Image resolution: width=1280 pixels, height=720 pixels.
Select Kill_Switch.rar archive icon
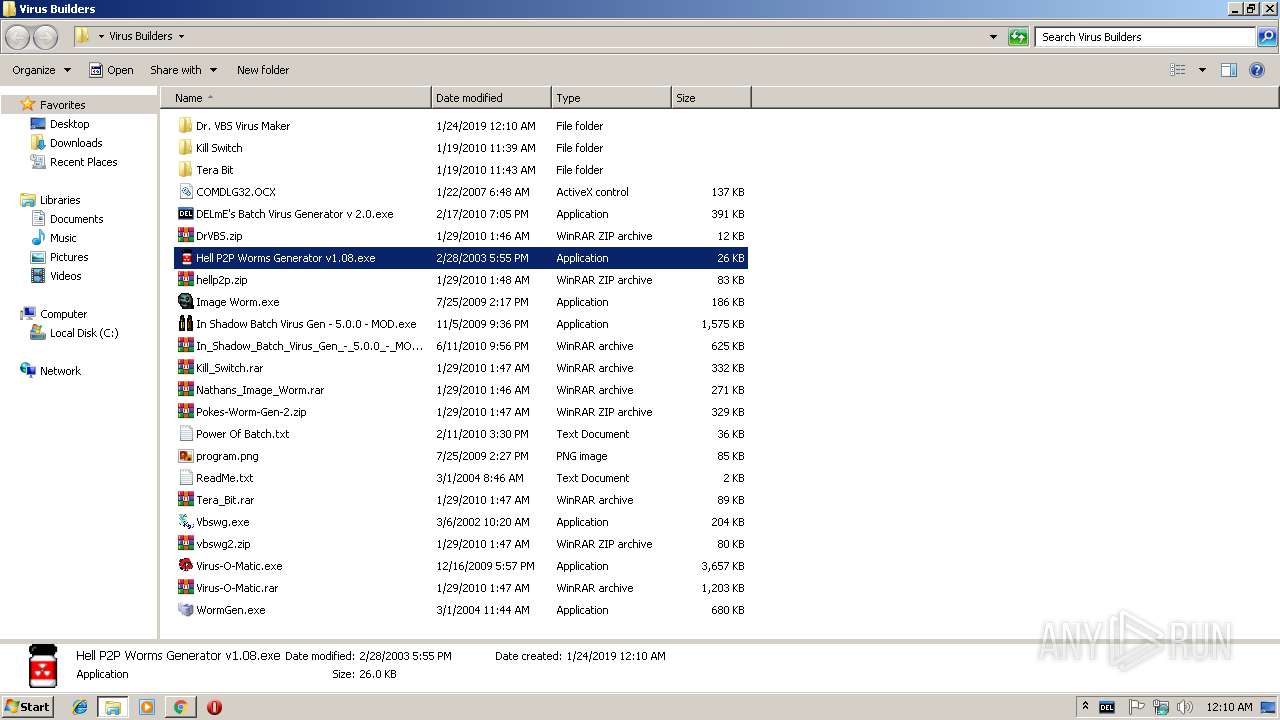(x=185, y=368)
